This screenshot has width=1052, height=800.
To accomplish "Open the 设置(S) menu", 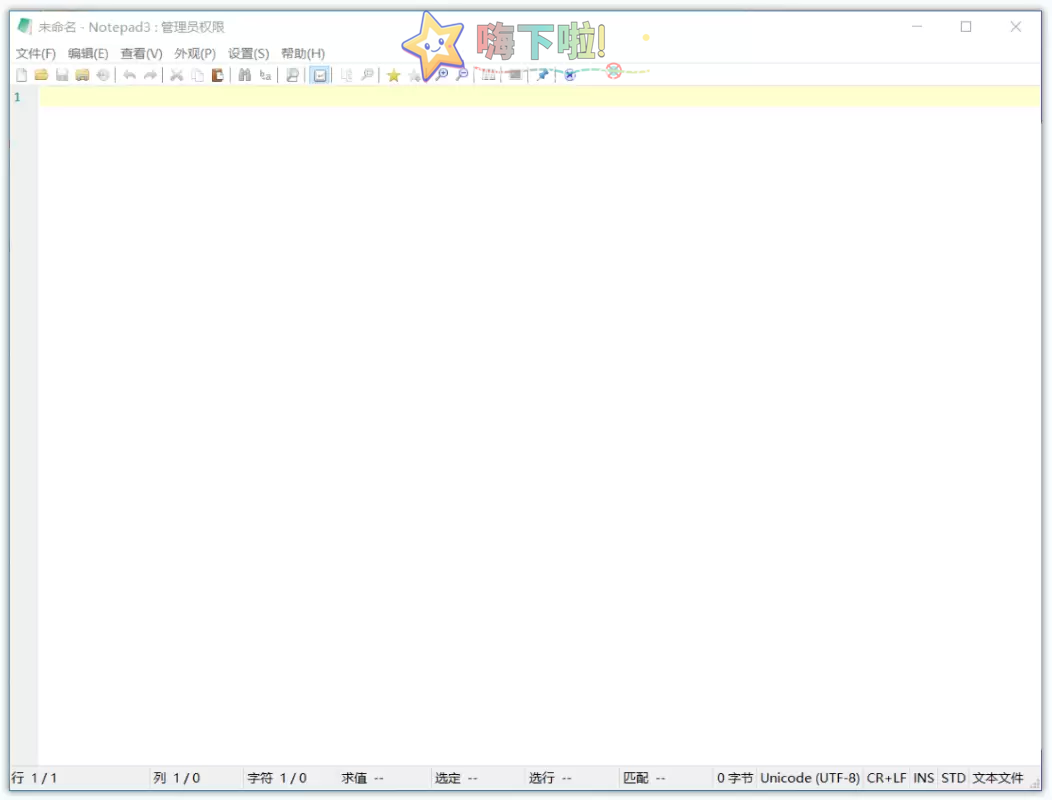I will coord(247,53).
